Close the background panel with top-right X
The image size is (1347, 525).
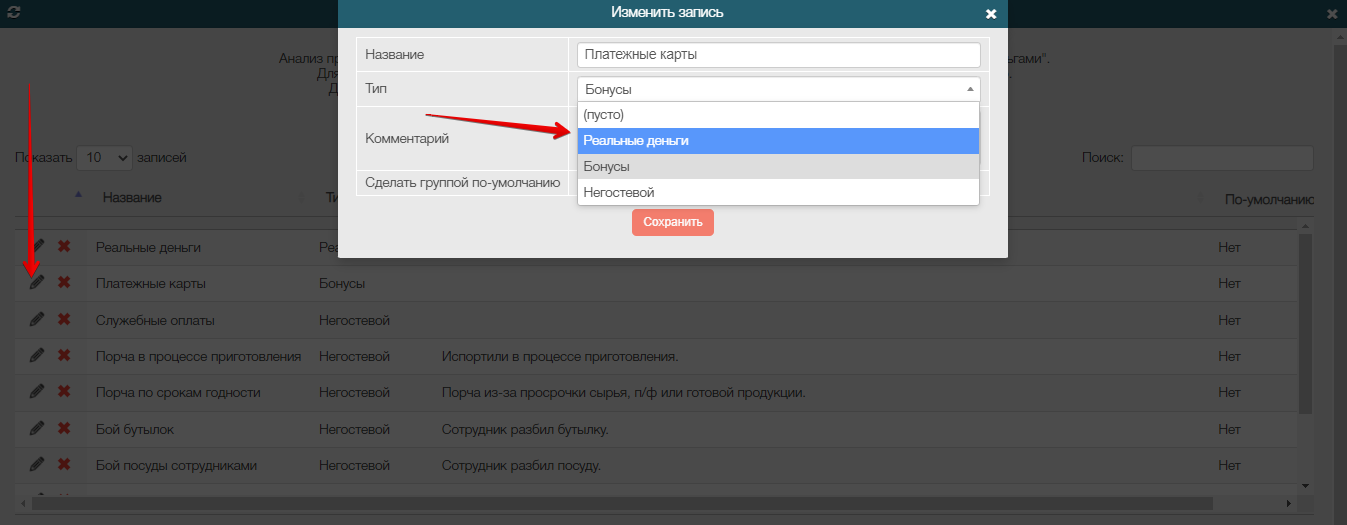1332,14
